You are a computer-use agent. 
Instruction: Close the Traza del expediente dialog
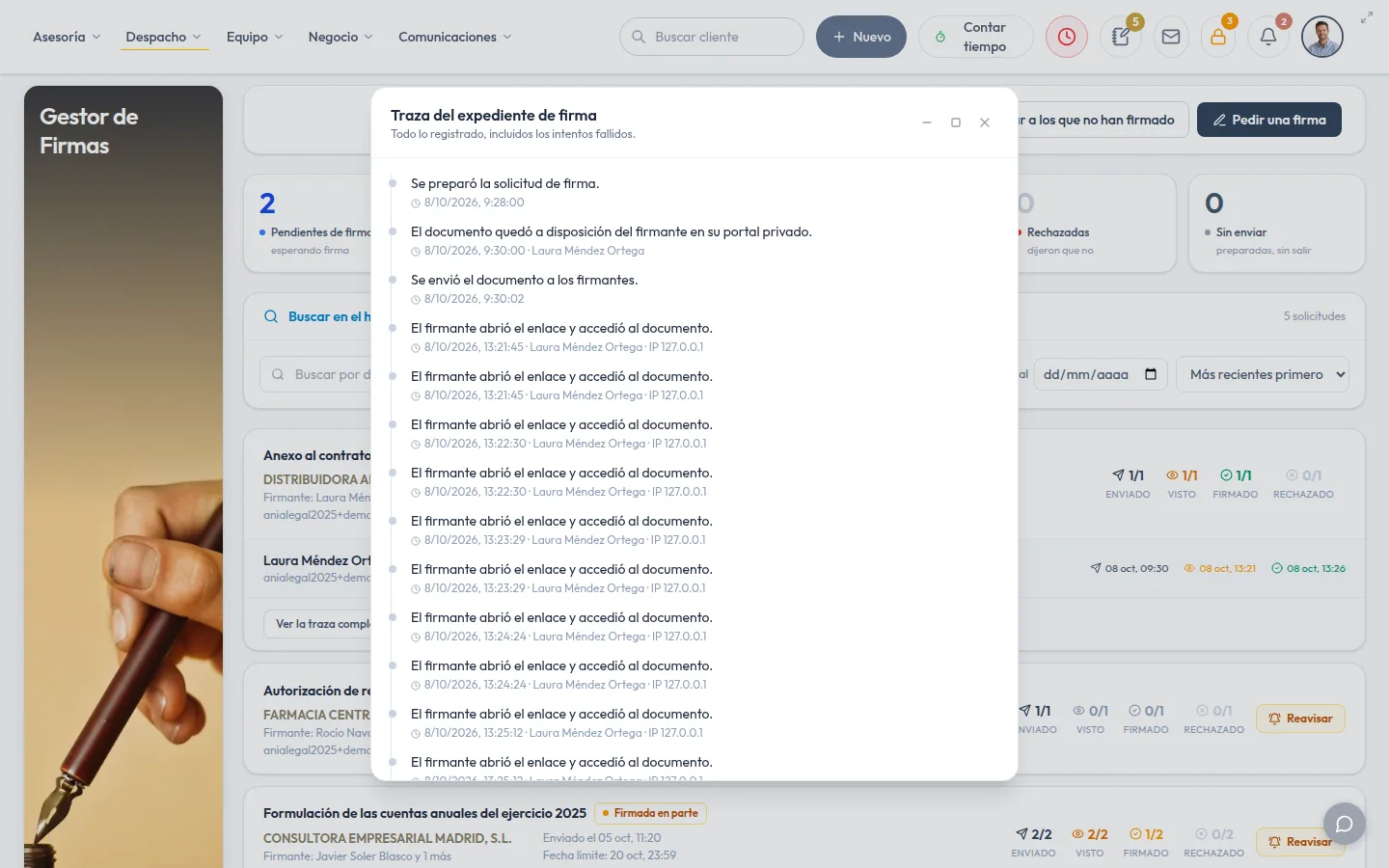[985, 122]
